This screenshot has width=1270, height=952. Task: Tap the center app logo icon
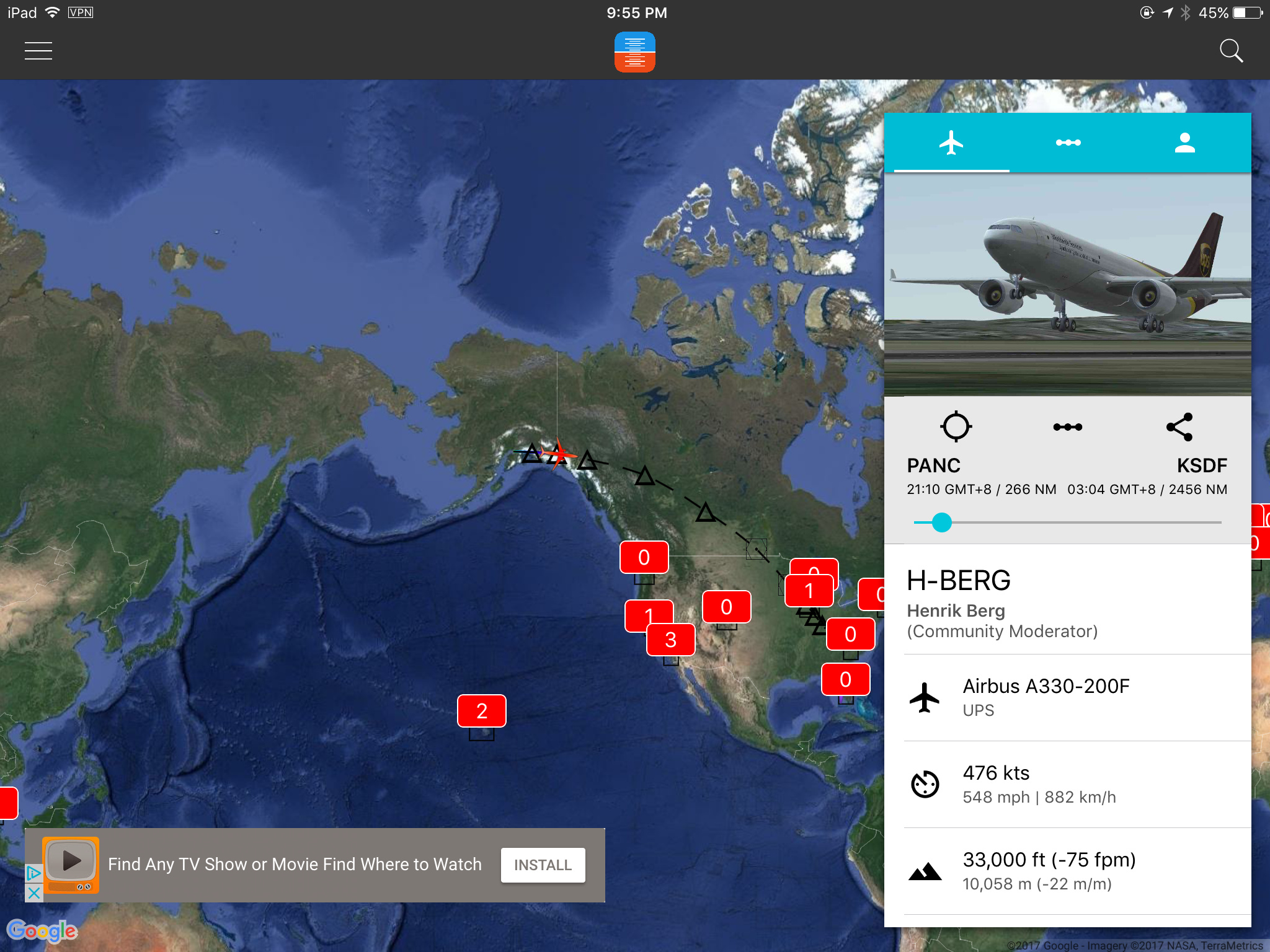(x=634, y=52)
